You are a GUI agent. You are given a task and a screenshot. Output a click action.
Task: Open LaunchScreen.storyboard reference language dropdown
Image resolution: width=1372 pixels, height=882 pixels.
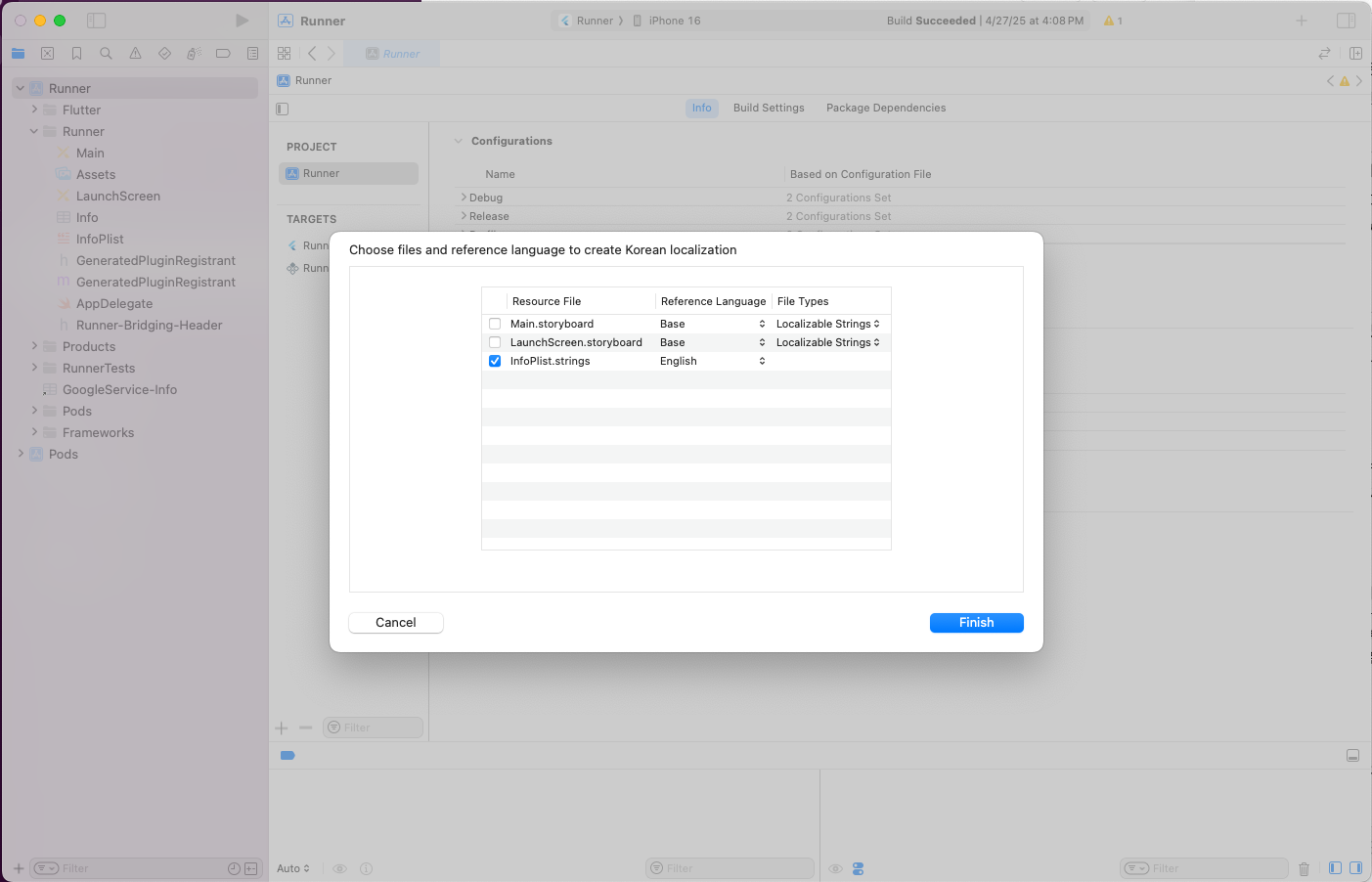tap(713, 342)
